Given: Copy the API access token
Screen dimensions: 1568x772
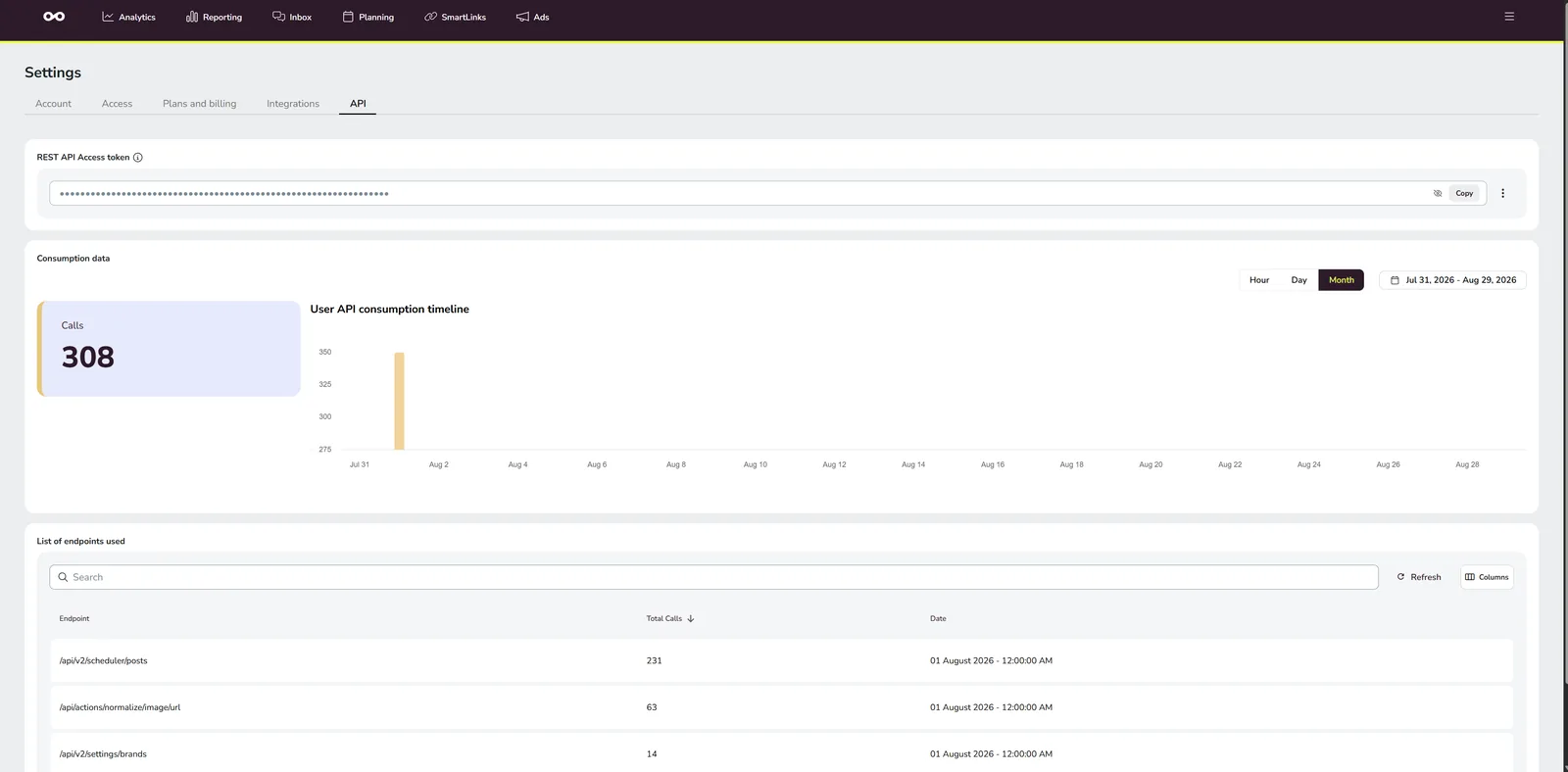Looking at the screenshot, I should click(x=1464, y=193).
